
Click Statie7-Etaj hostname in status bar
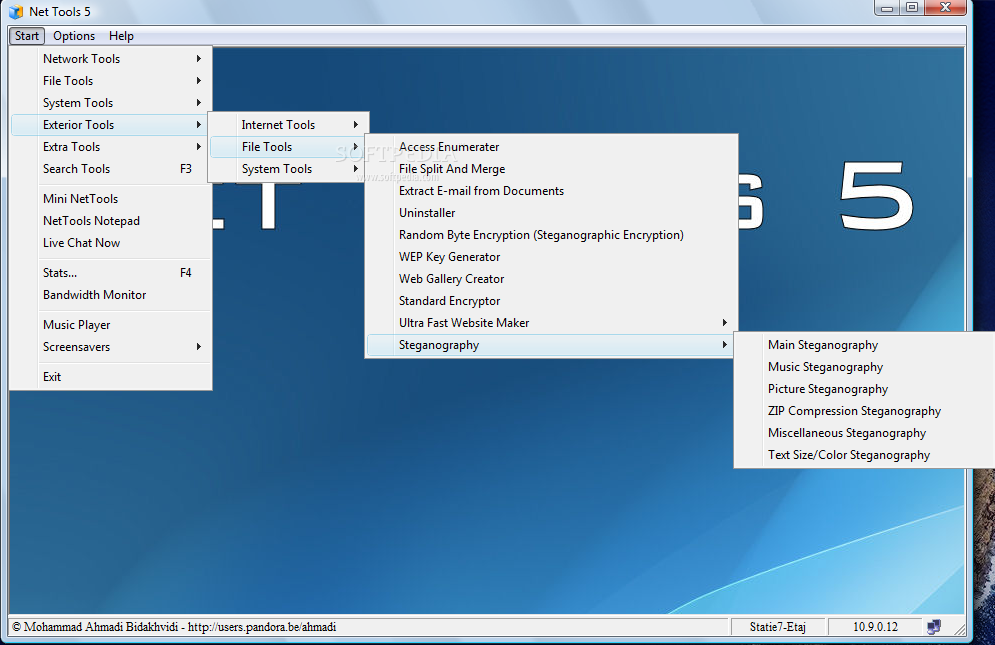point(777,627)
